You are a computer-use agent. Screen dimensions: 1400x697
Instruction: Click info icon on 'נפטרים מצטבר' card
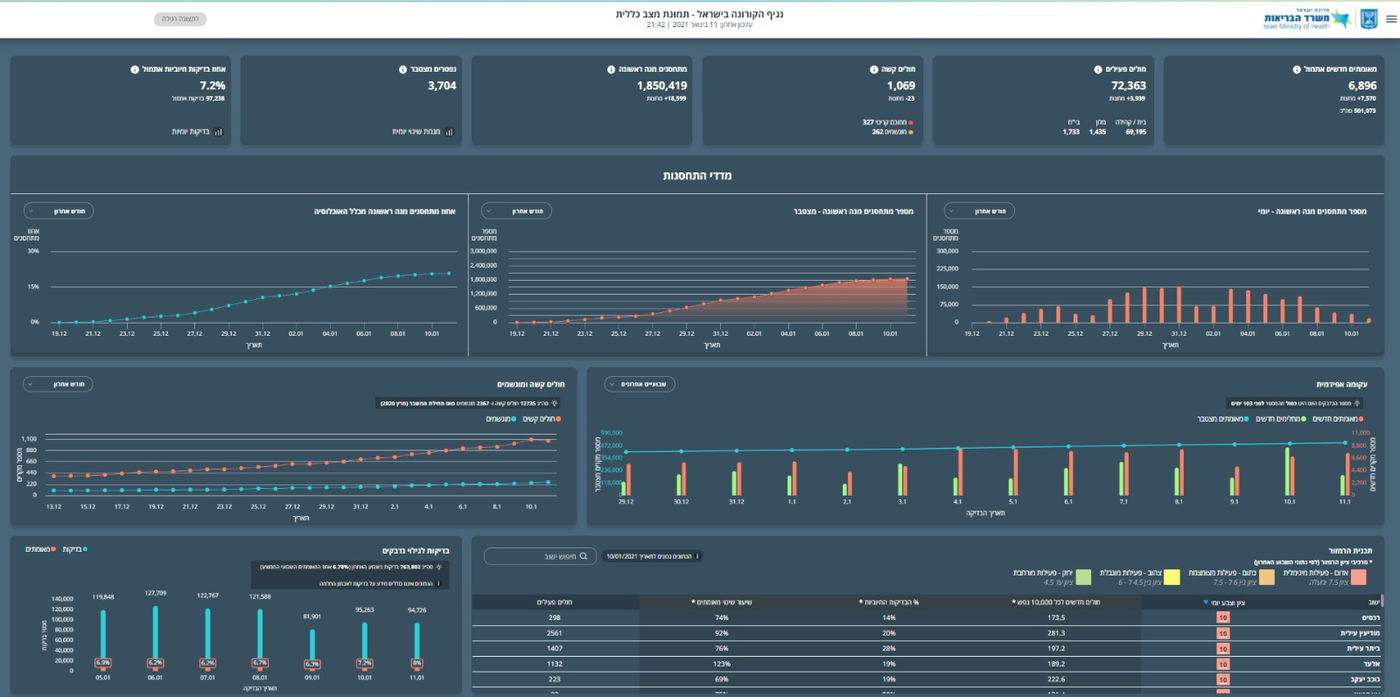coord(402,70)
